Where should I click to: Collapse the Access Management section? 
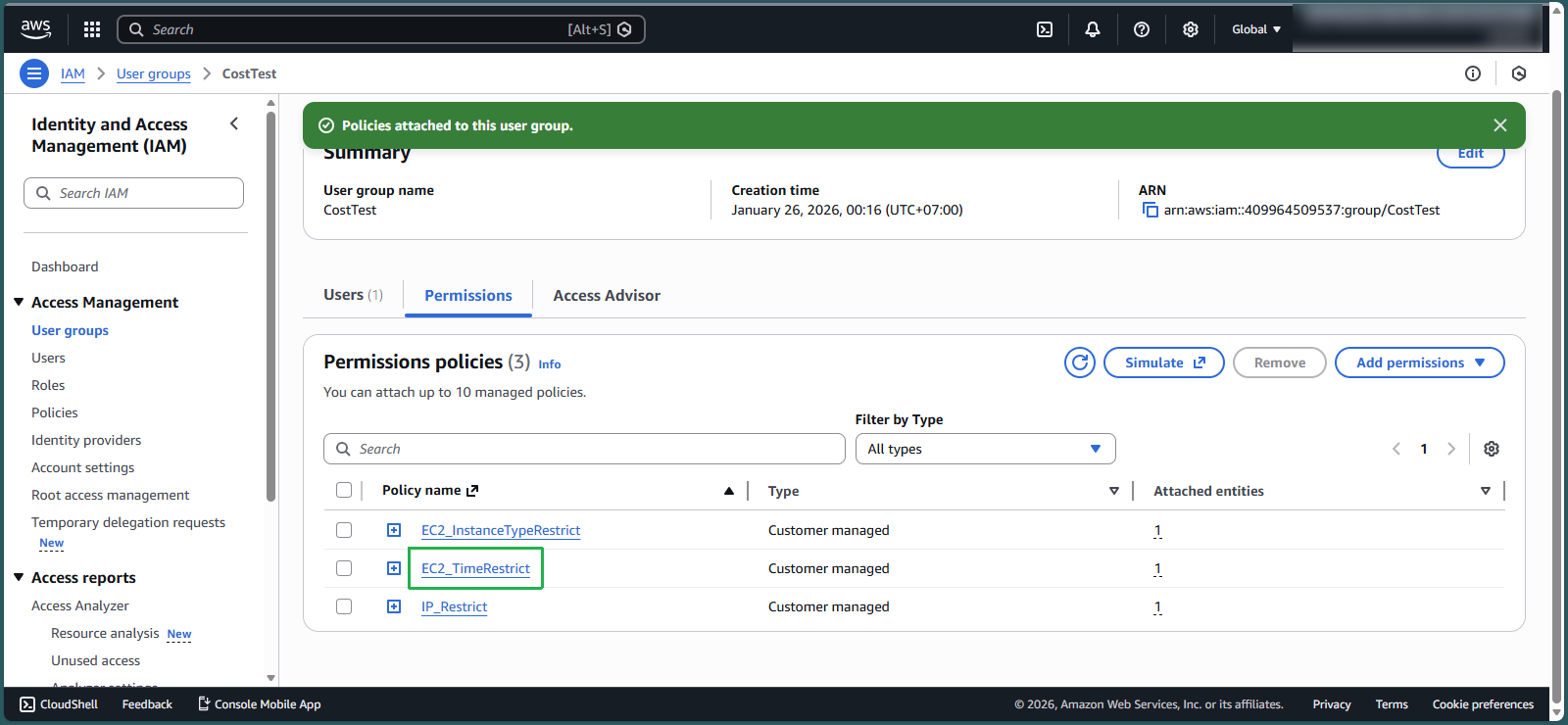19,302
